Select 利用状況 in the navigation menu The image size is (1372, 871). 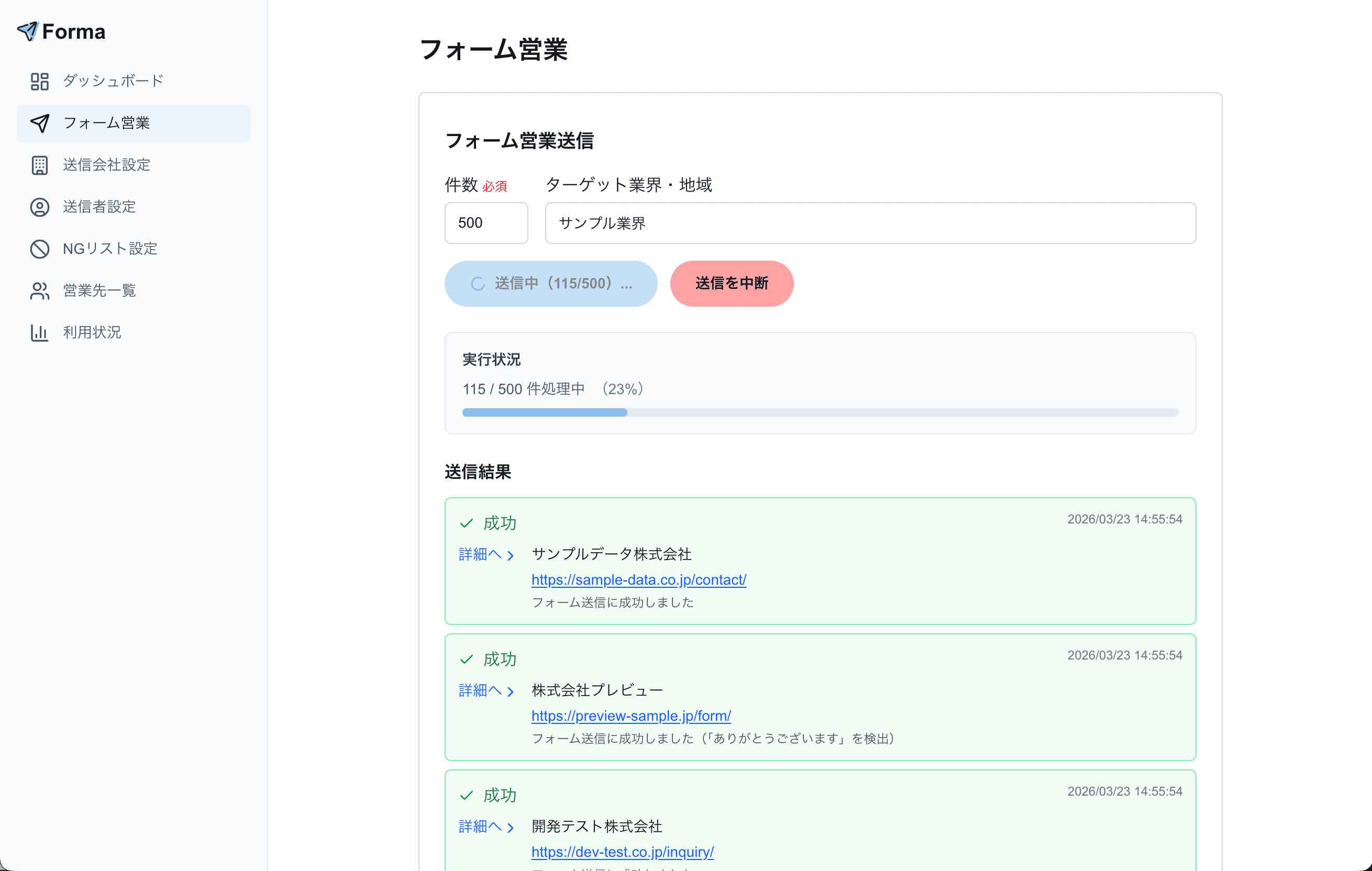(x=92, y=333)
